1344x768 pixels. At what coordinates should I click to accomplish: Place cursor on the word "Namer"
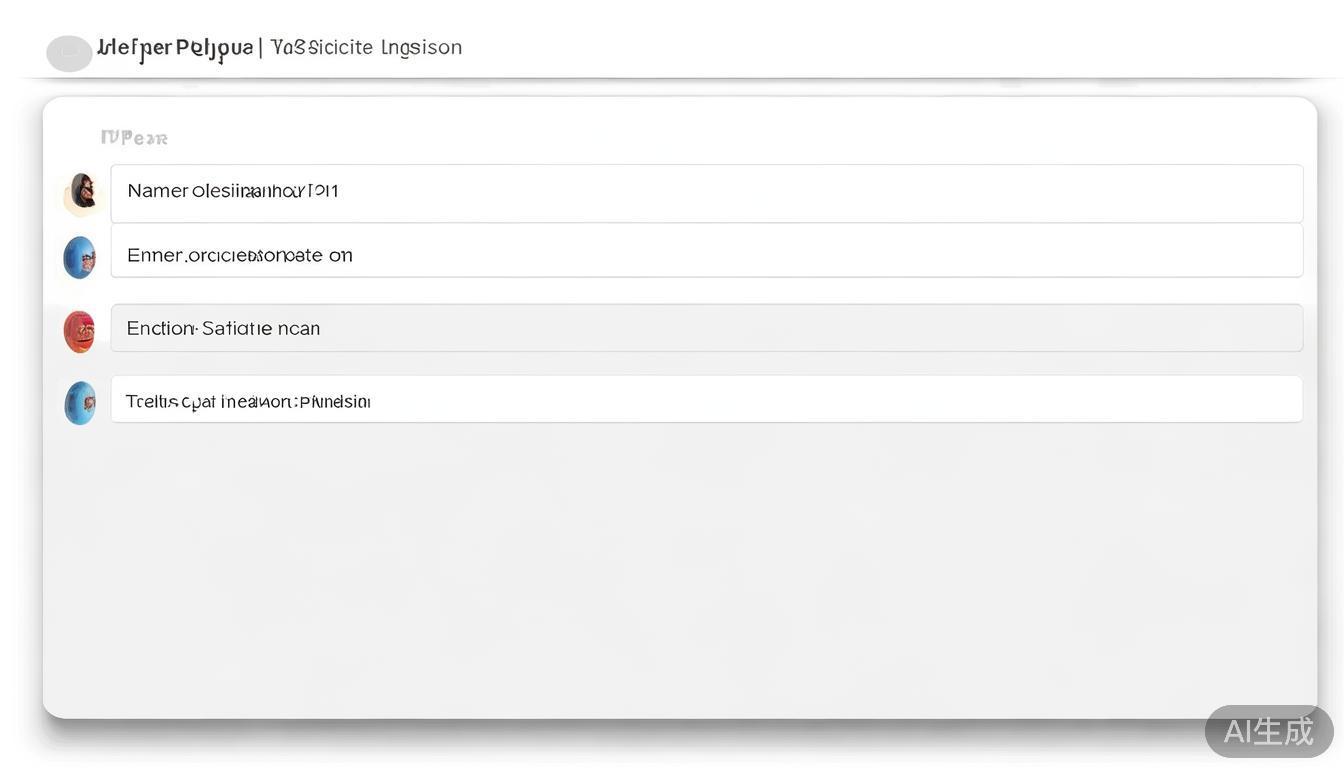(157, 191)
